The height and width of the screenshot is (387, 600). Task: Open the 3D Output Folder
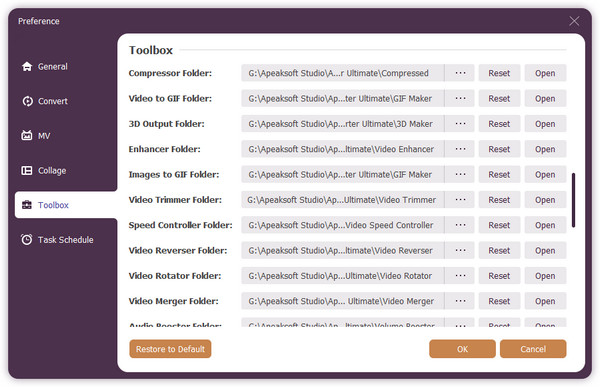click(545, 124)
